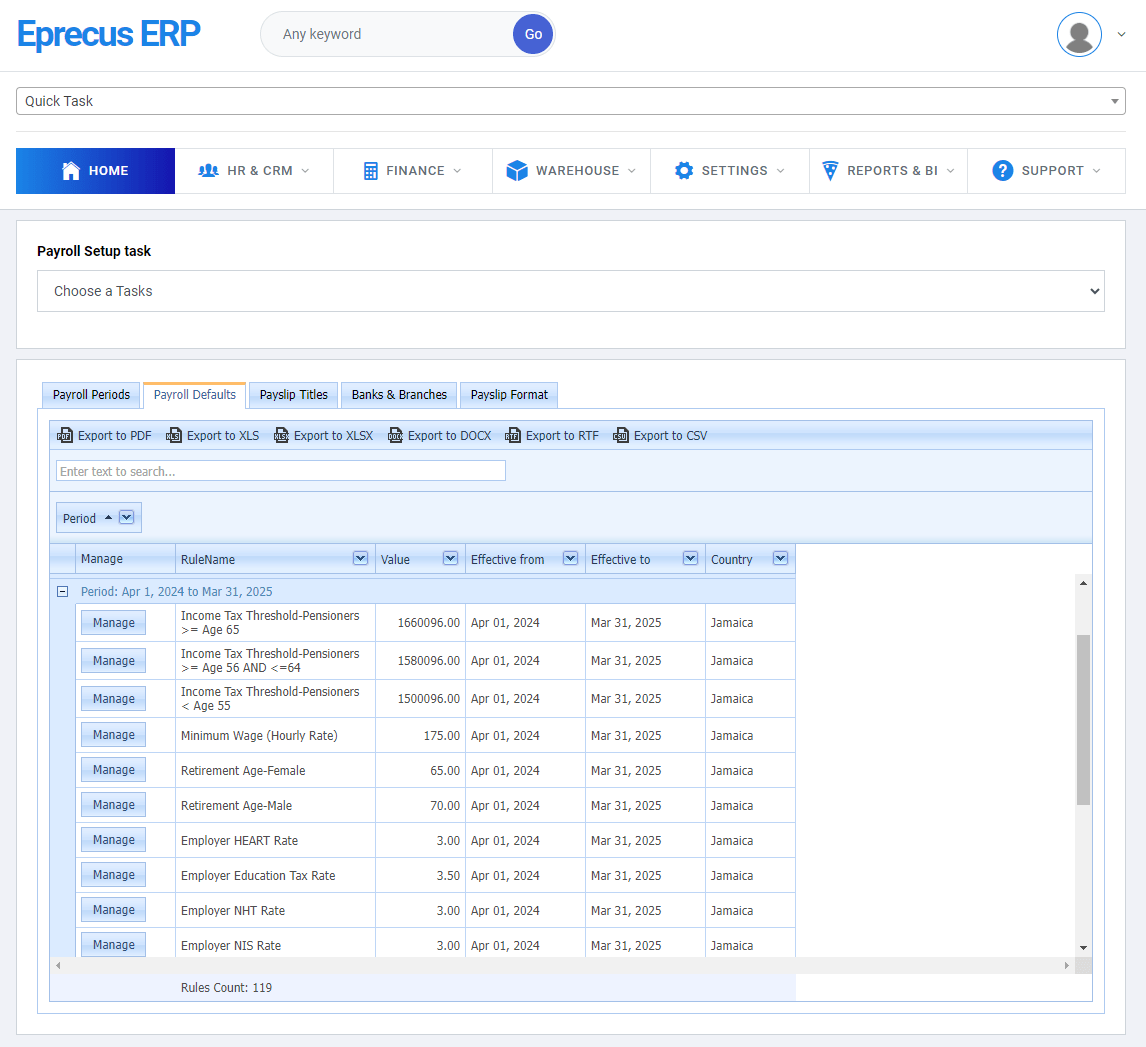Manage the Retirement Age-Female rule
Viewport: 1146px width, 1047px height.
113,769
